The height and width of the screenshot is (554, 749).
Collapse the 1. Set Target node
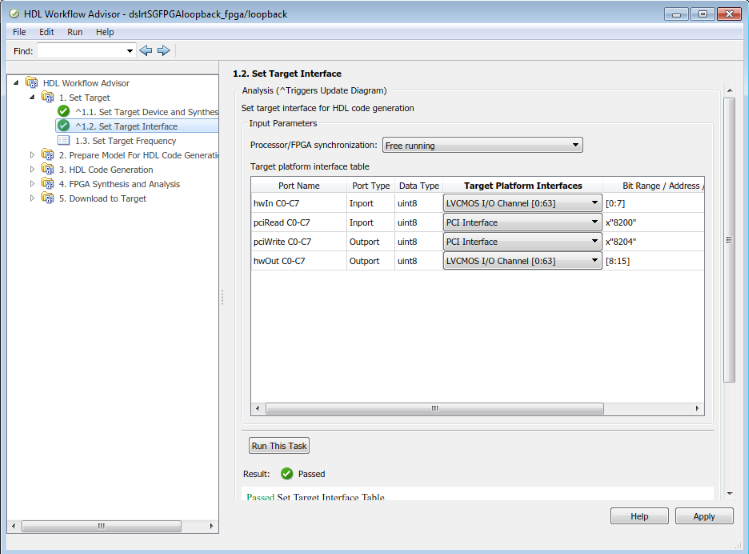tap(32, 97)
